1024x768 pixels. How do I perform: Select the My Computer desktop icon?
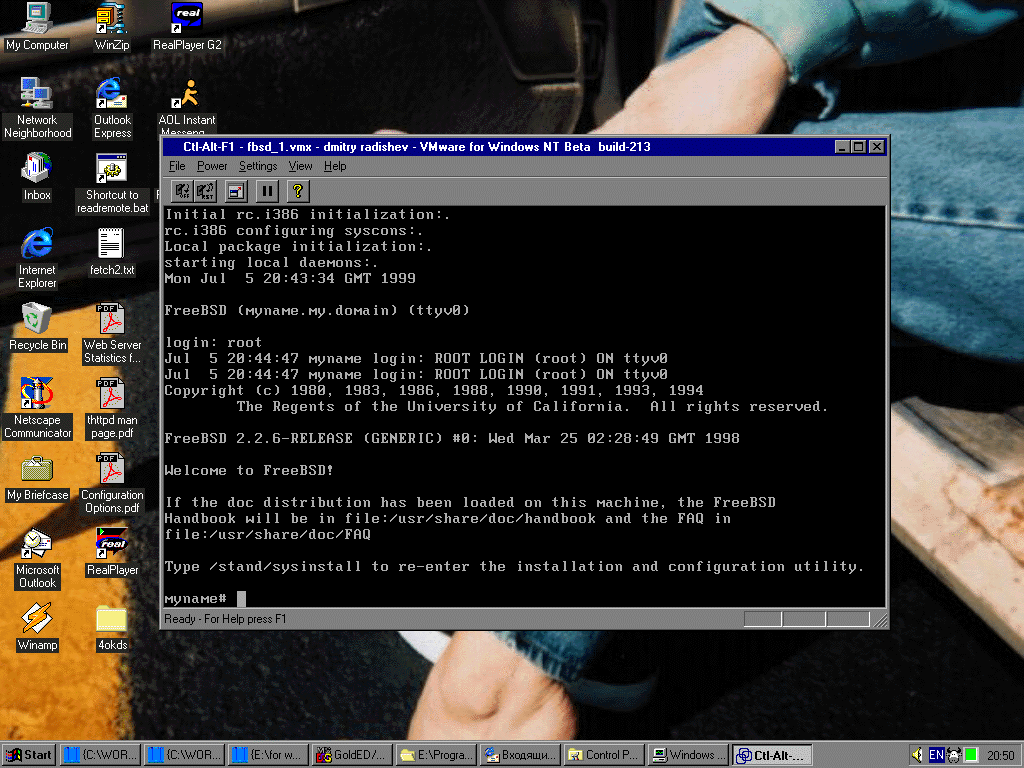click(x=37, y=27)
